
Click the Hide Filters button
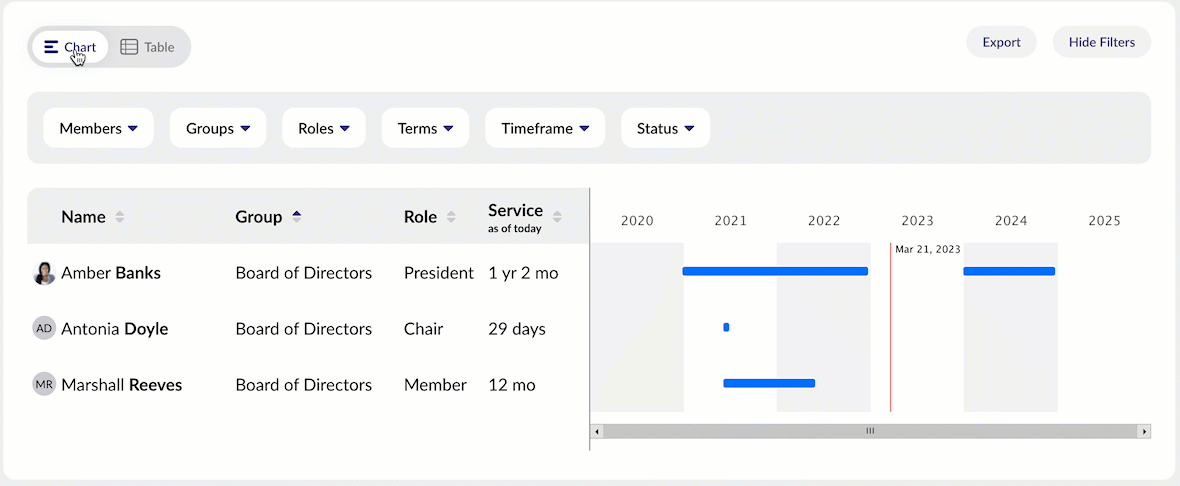pyautogui.click(x=1101, y=42)
